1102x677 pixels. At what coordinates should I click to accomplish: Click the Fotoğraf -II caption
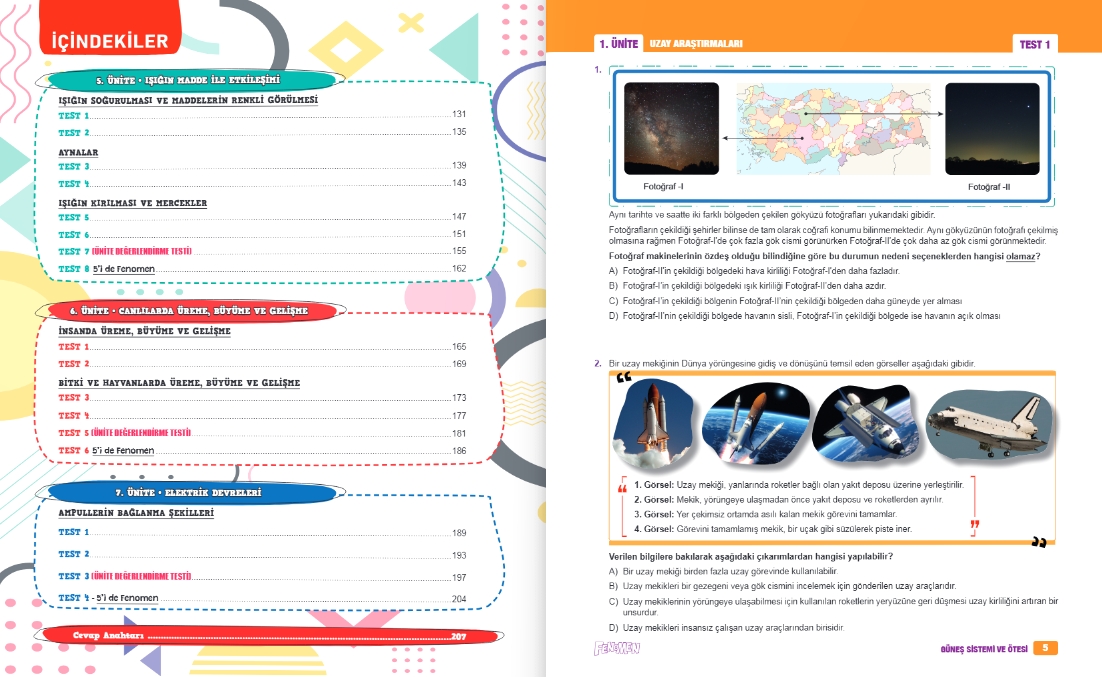[x=989, y=186]
